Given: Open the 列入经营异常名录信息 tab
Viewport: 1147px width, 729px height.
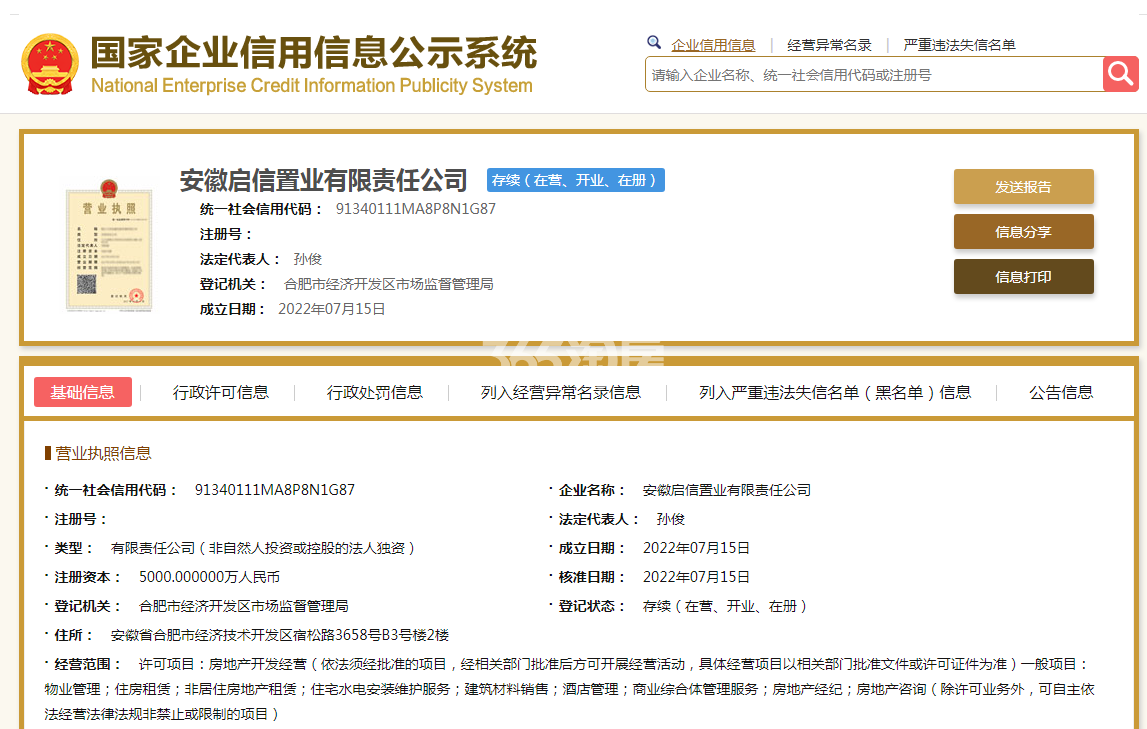Looking at the screenshot, I should click(x=560, y=393).
